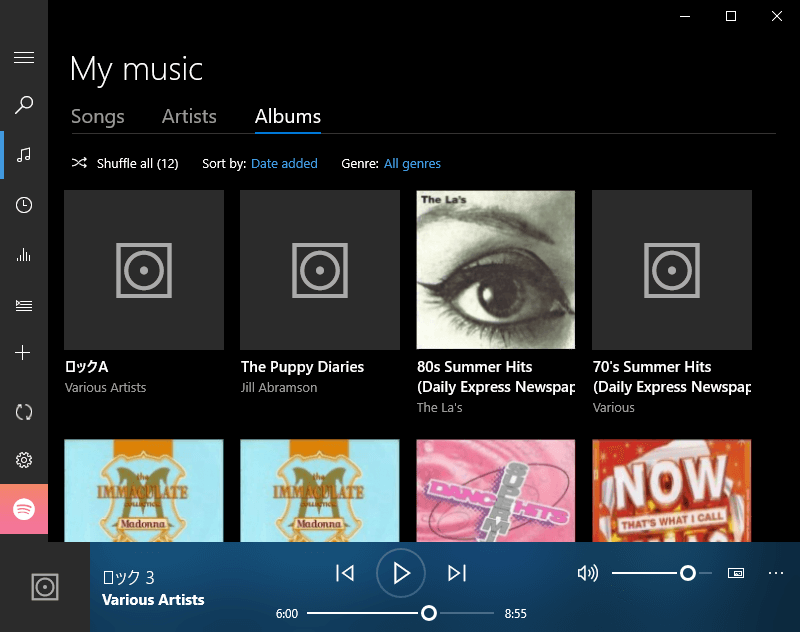Viewport: 800px width, 632px height.
Task: Open the NOW That's What I Call cover
Action: pos(672,491)
